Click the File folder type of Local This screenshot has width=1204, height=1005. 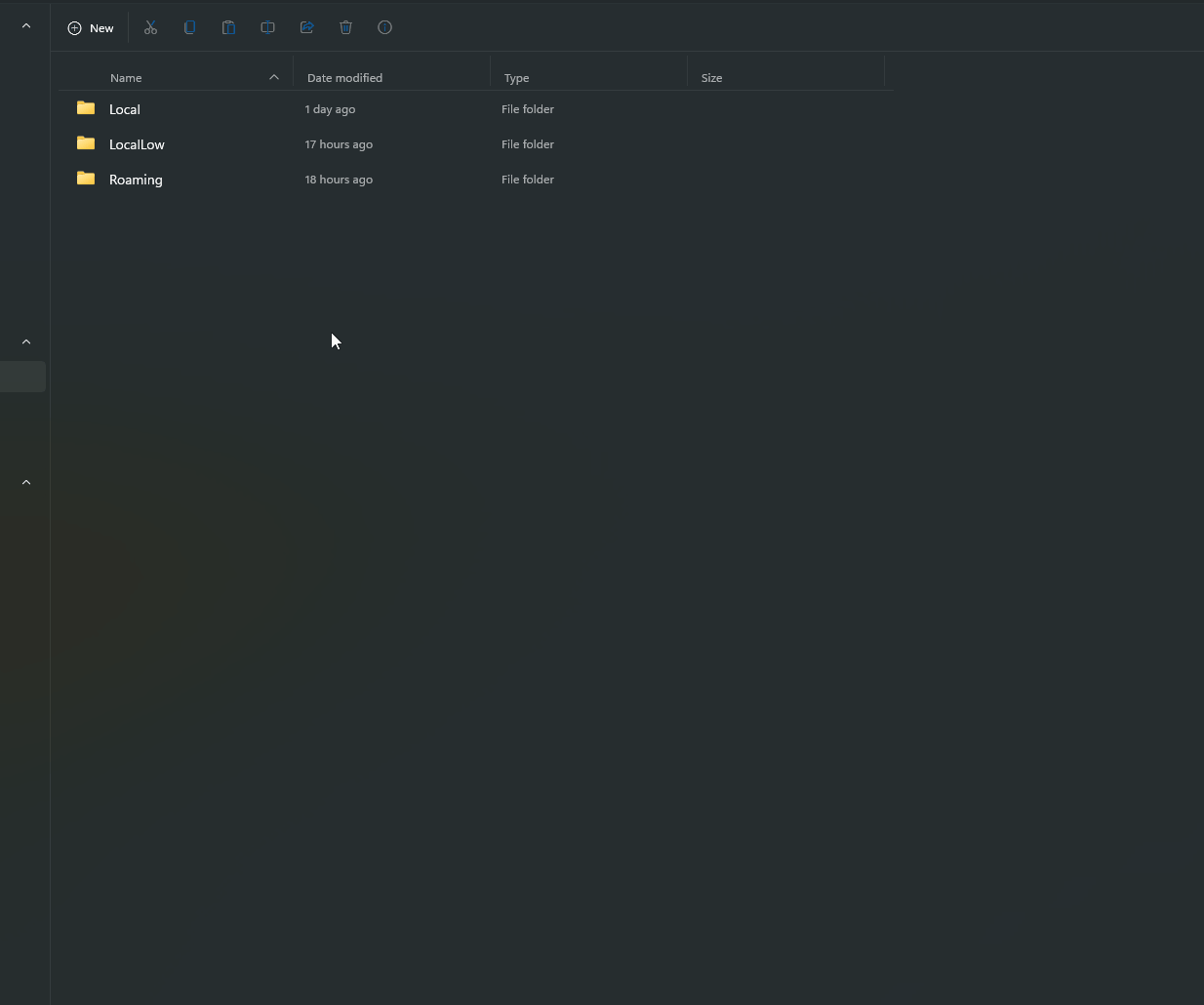tap(528, 109)
